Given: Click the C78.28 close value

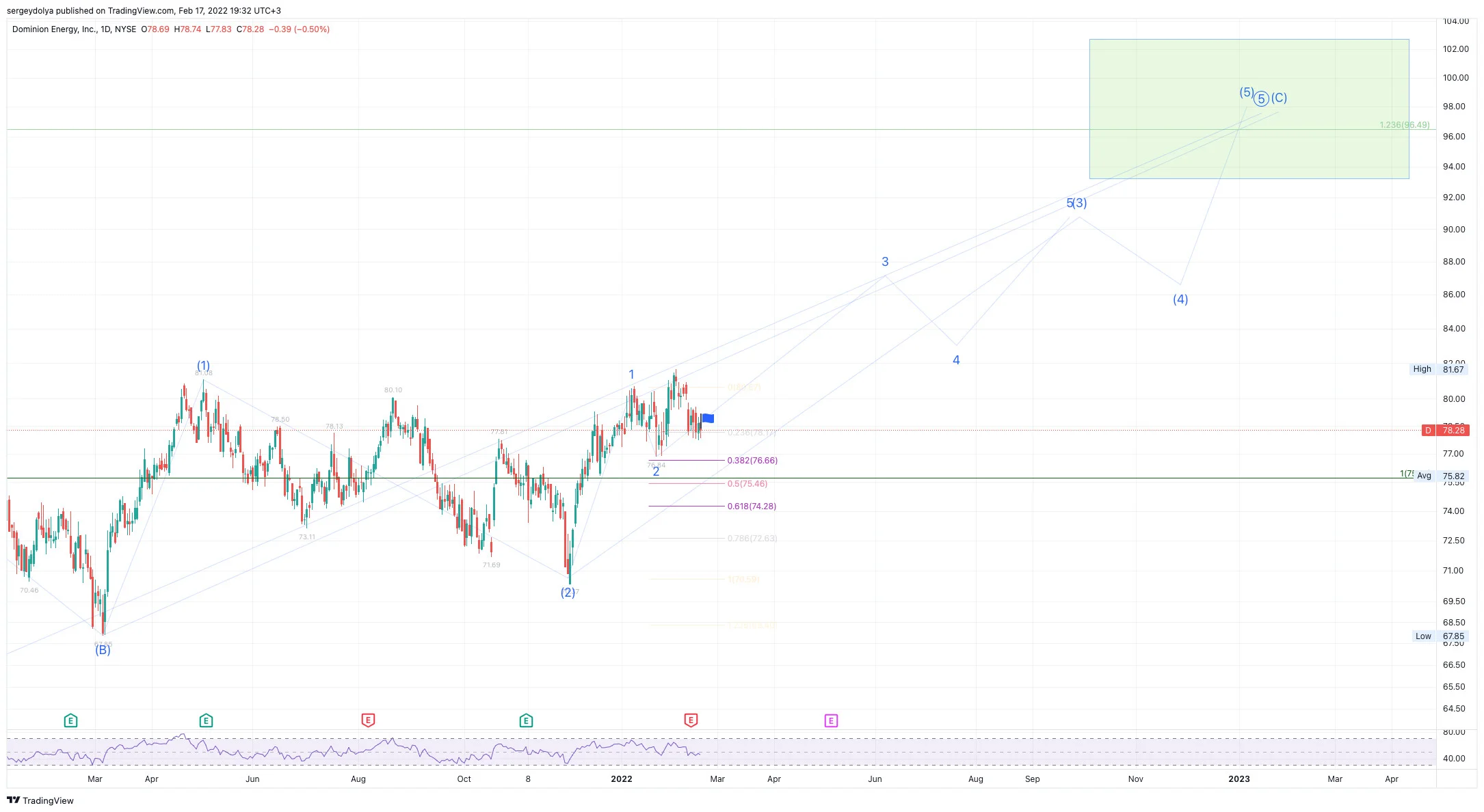Looking at the screenshot, I should click(x=250, y=29).
